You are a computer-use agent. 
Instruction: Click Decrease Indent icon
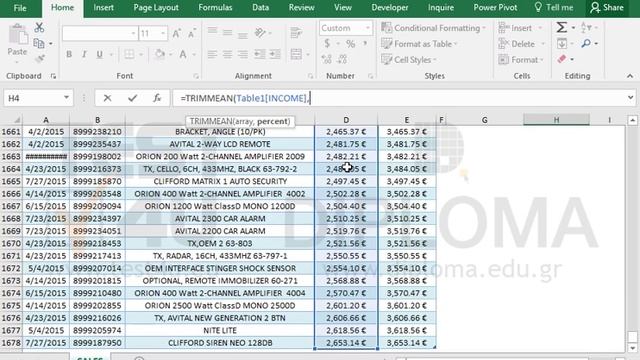259,54
